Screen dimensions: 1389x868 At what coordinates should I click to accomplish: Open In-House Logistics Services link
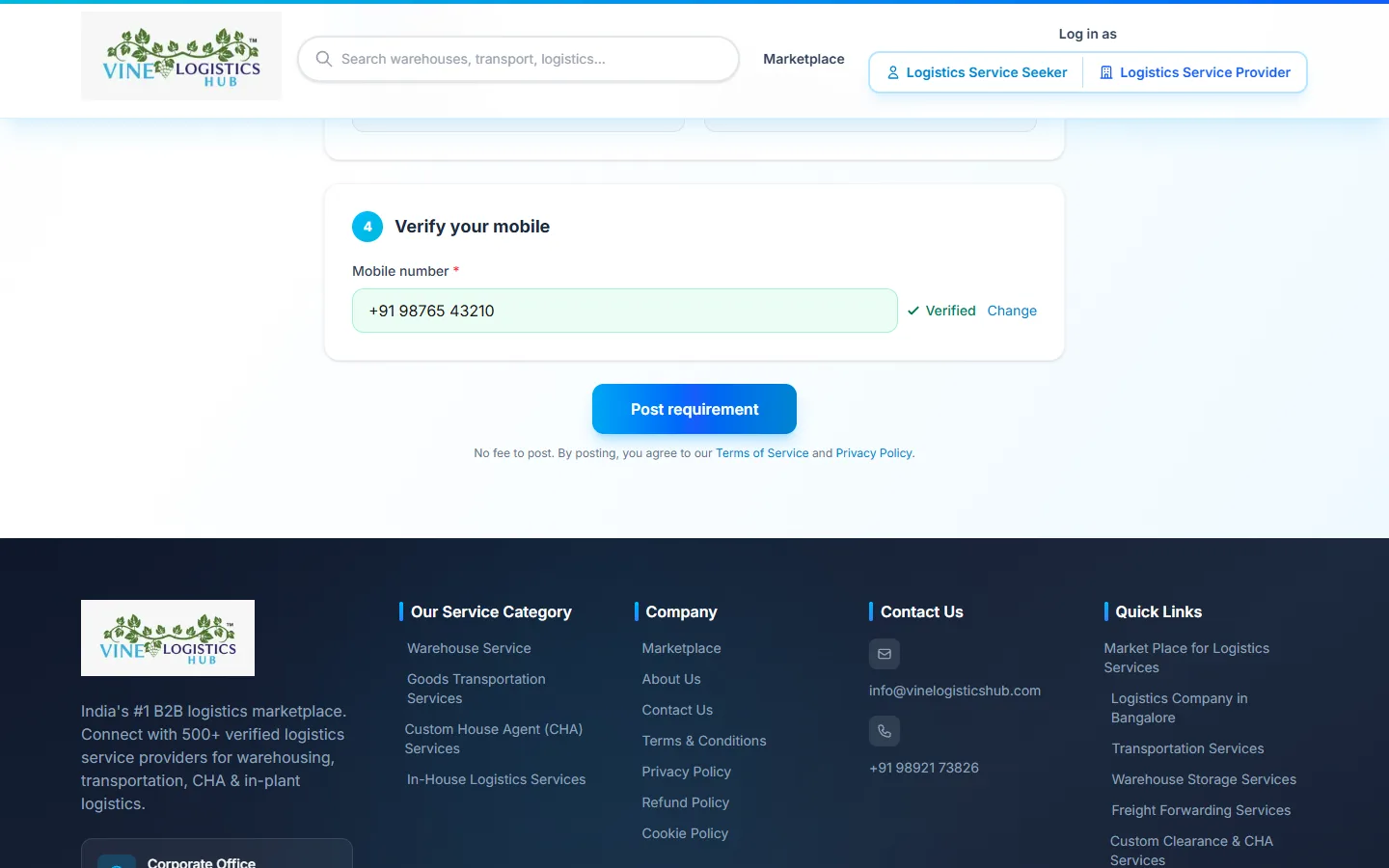496,779
